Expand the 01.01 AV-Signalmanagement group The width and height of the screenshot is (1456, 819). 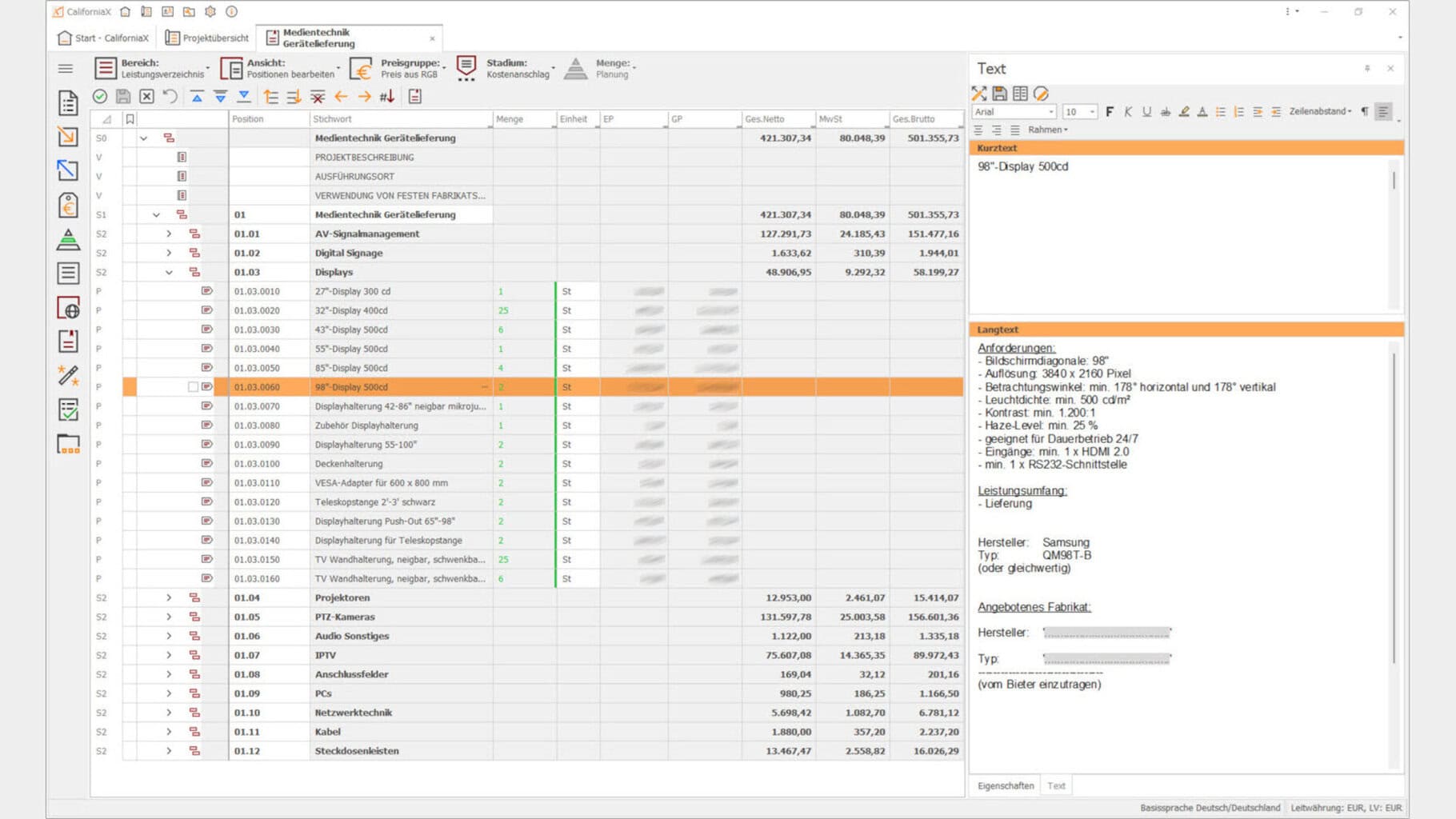coord(169,234)
